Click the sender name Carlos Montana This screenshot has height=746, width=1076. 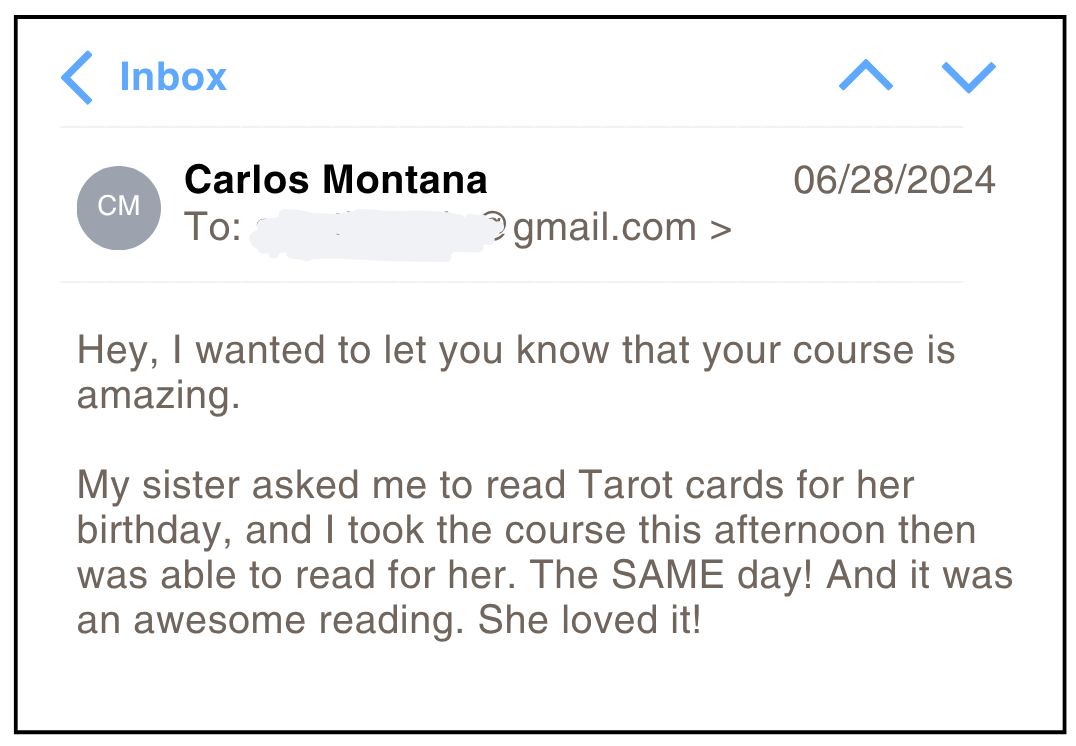pos(336,180)
